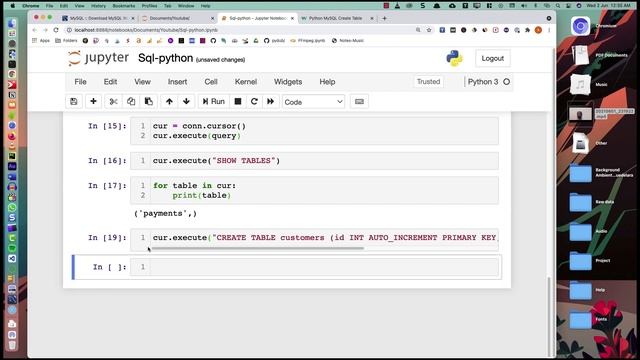Cut selected cells with scissors icon
Image resolution: width=640 pixels, height=360 pixels.
tap(113, 102)
